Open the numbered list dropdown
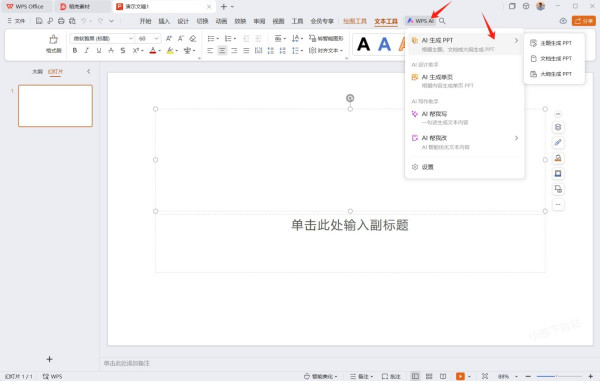 click(235, 38)
